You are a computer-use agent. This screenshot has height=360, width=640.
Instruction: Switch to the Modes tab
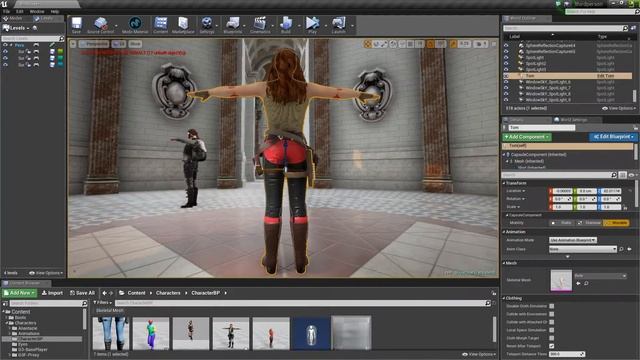(x=15, y=18)
